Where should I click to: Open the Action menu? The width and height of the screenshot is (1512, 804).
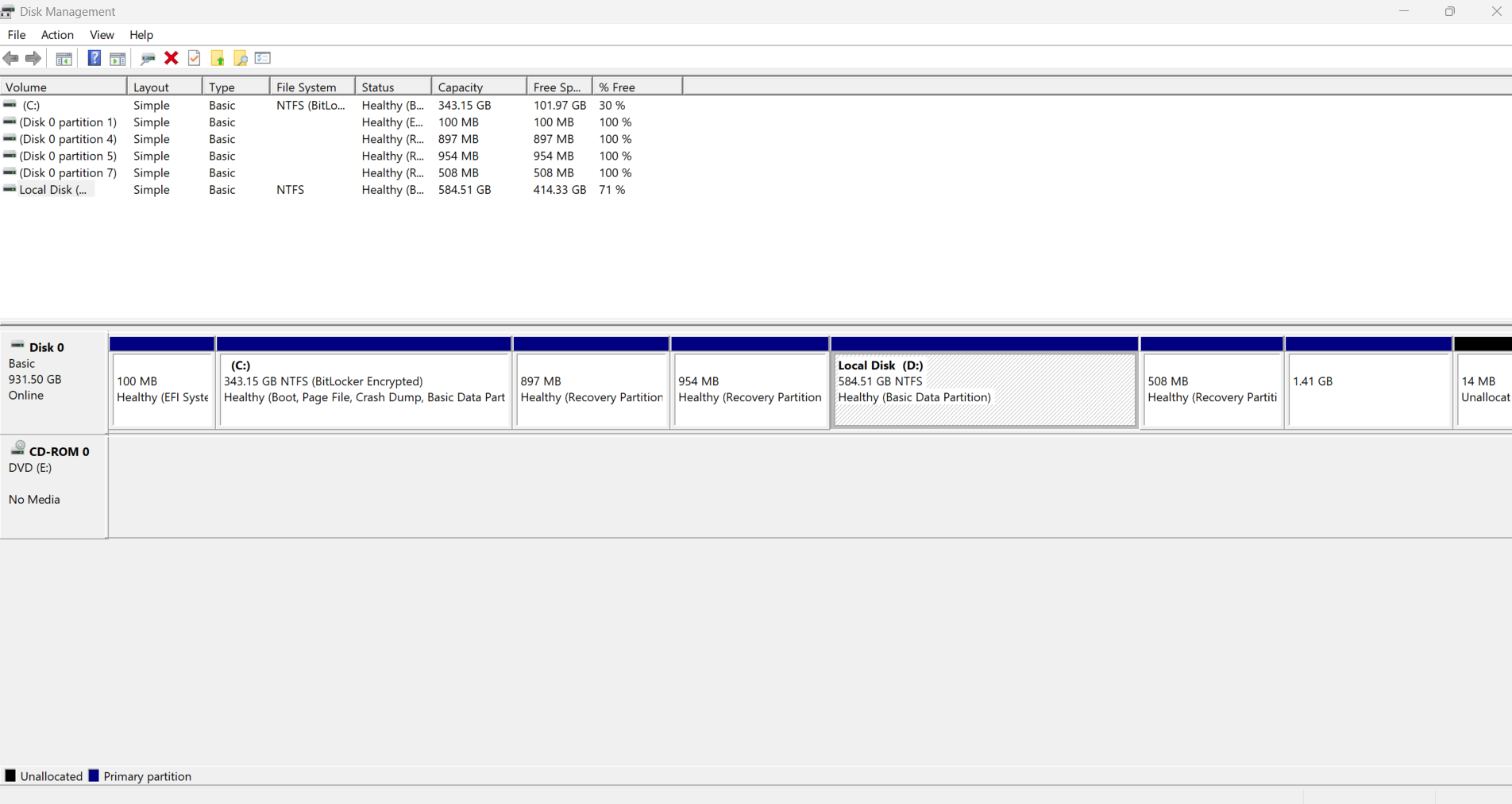(56, 35)
